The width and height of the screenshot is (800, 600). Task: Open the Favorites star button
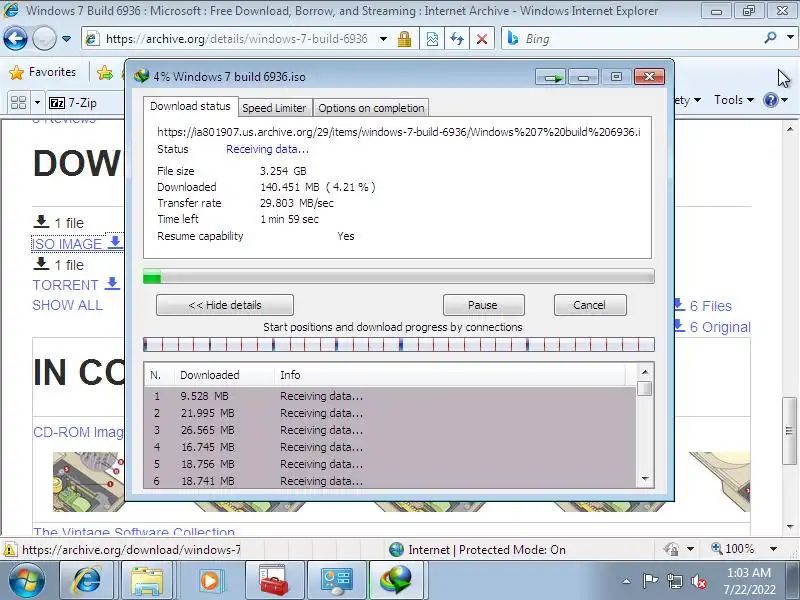tap(42, 72)
